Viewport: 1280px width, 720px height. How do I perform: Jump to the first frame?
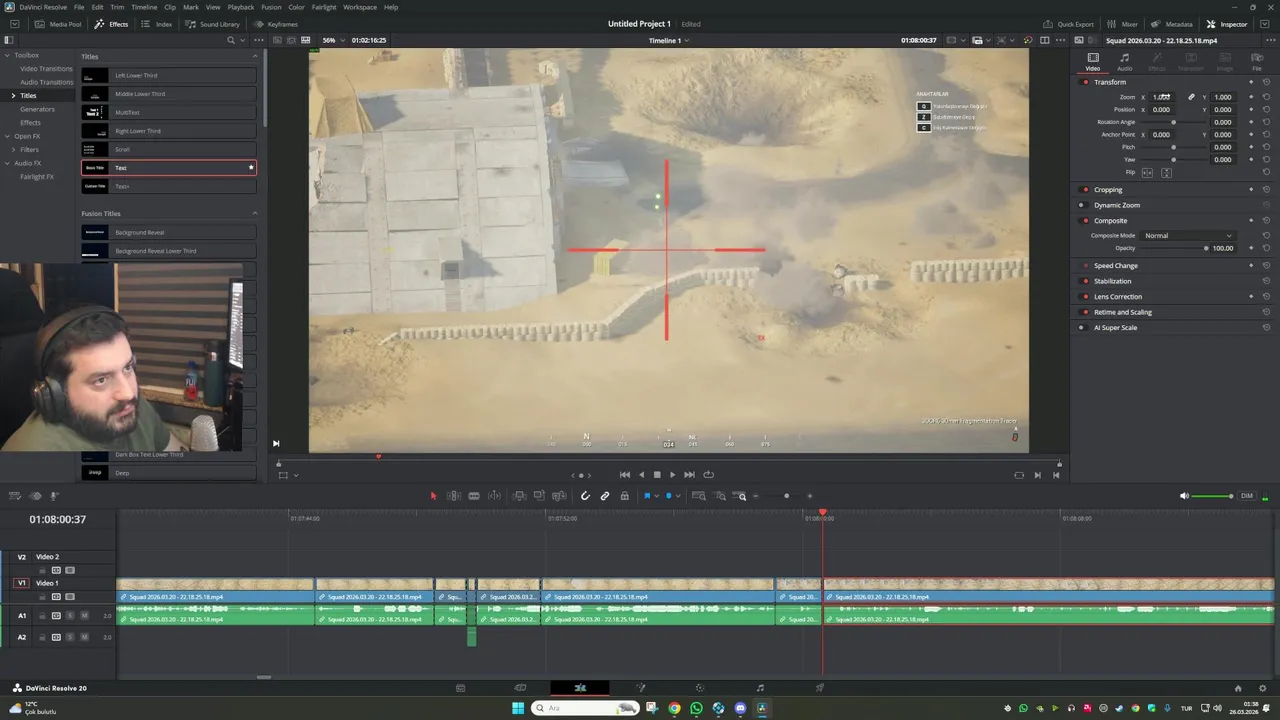[625, 475]
